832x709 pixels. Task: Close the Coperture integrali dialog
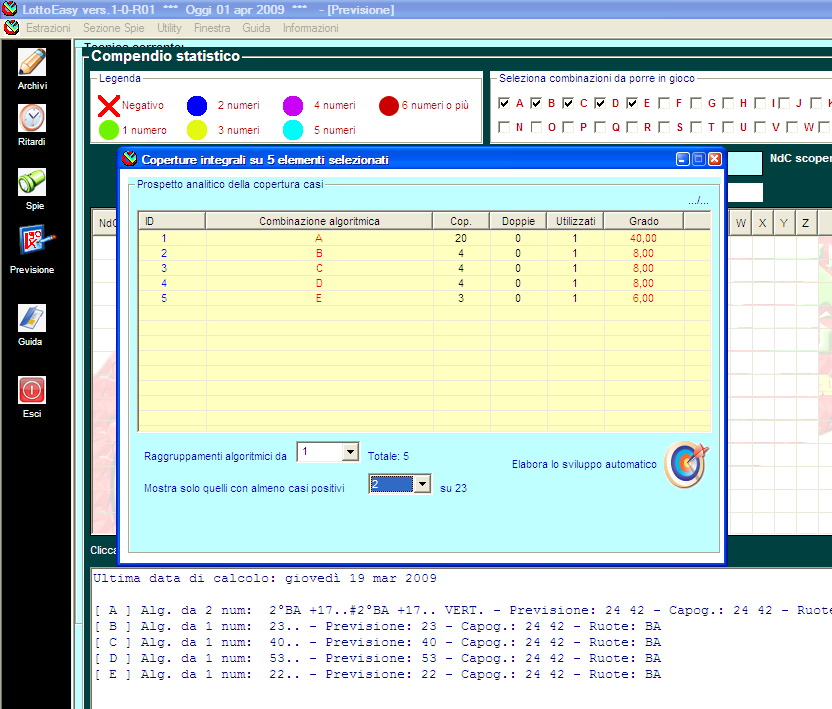tap(715, 159)
